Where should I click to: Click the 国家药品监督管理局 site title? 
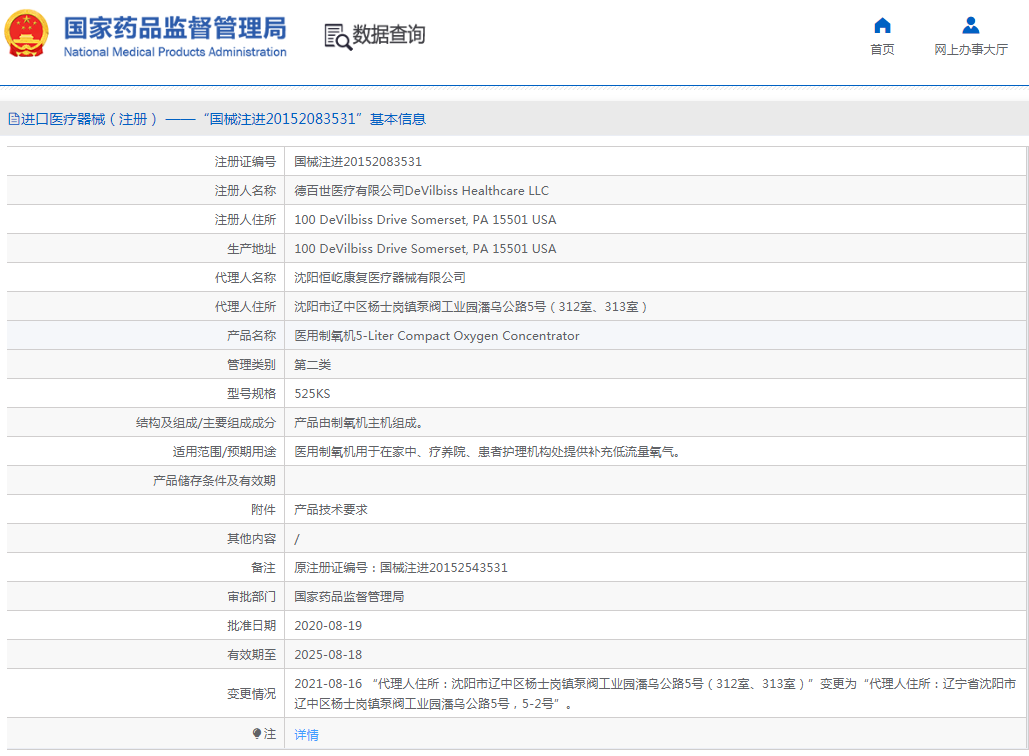click(x=175, y=27)
